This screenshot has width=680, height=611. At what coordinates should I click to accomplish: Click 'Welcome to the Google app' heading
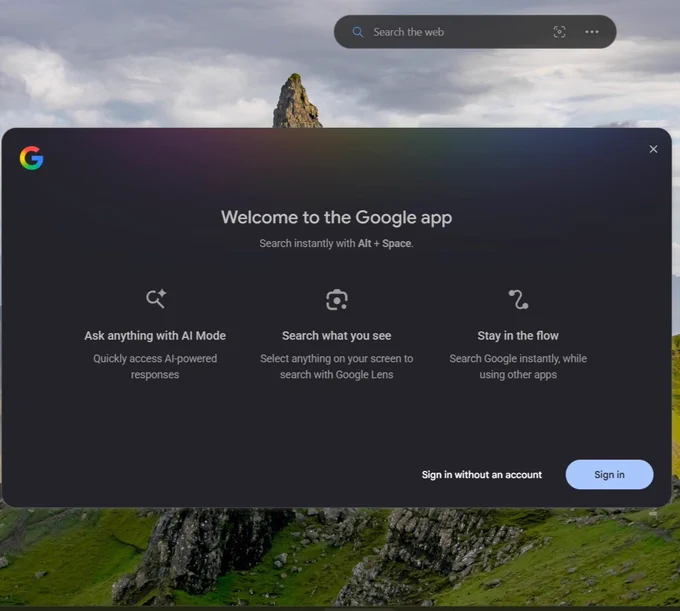(337, 217)
